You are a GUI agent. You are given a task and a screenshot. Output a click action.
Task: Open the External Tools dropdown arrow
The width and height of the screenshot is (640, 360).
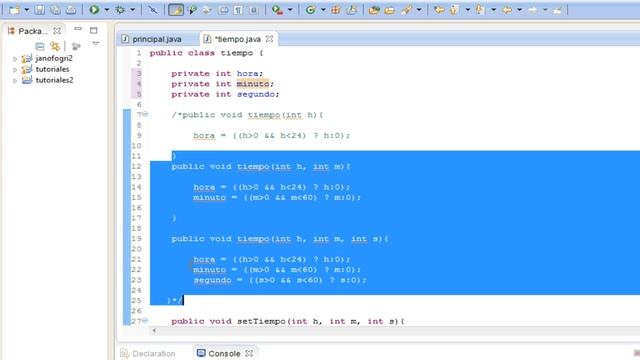click(x=290, y=10)
